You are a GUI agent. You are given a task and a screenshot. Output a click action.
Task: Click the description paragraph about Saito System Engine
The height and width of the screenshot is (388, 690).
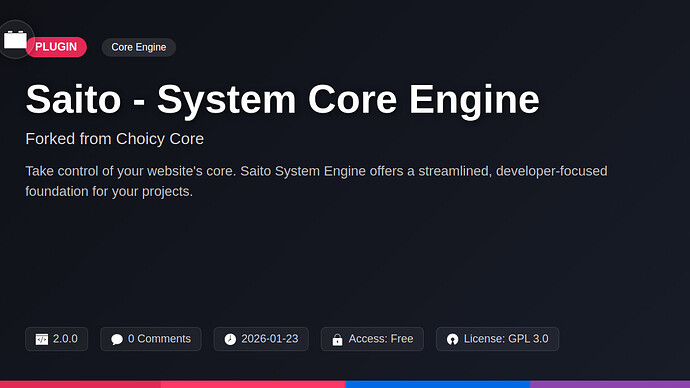pos(316,181)
